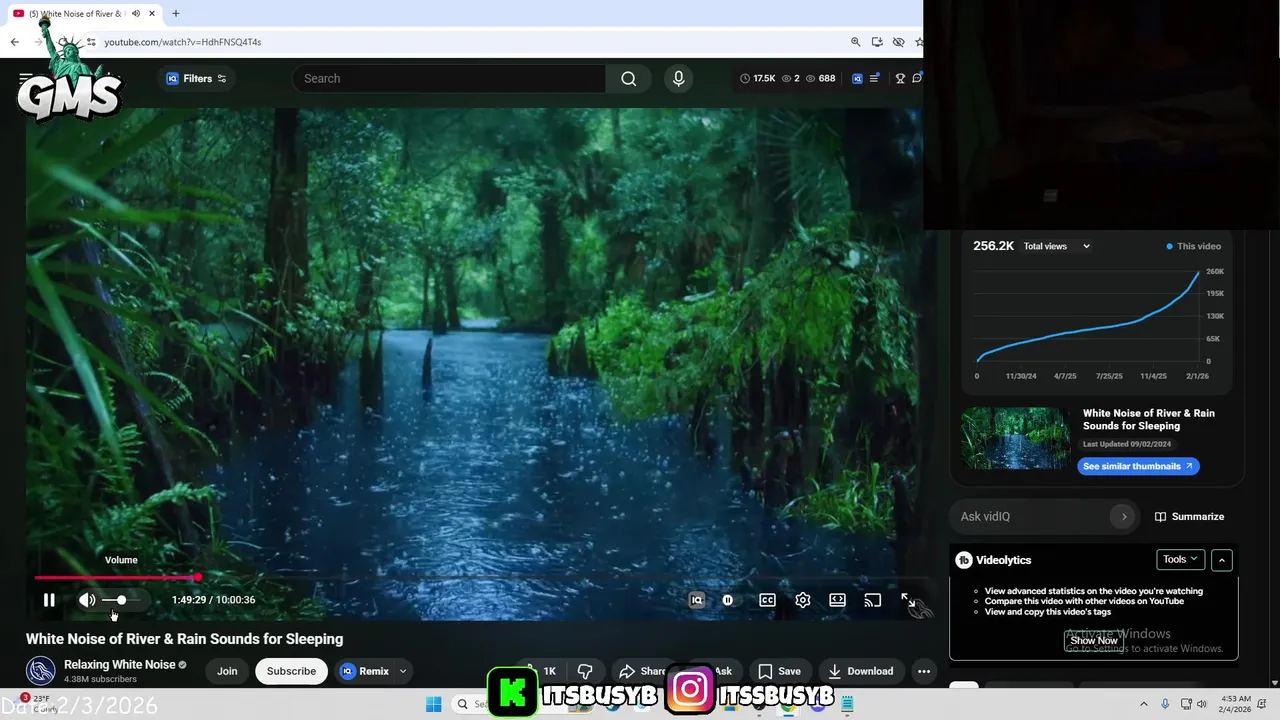1280x720 pixels.
Task: View the 688 views stat
Action: [x=820, y=78]
